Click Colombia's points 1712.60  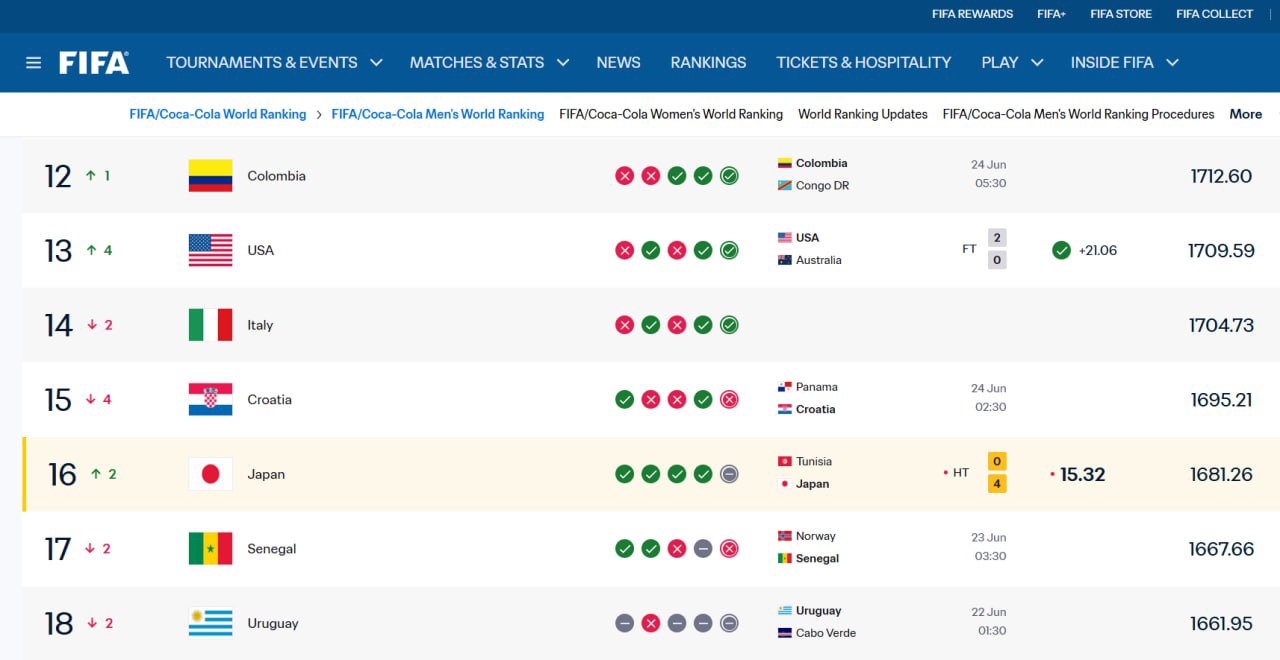1221,176
